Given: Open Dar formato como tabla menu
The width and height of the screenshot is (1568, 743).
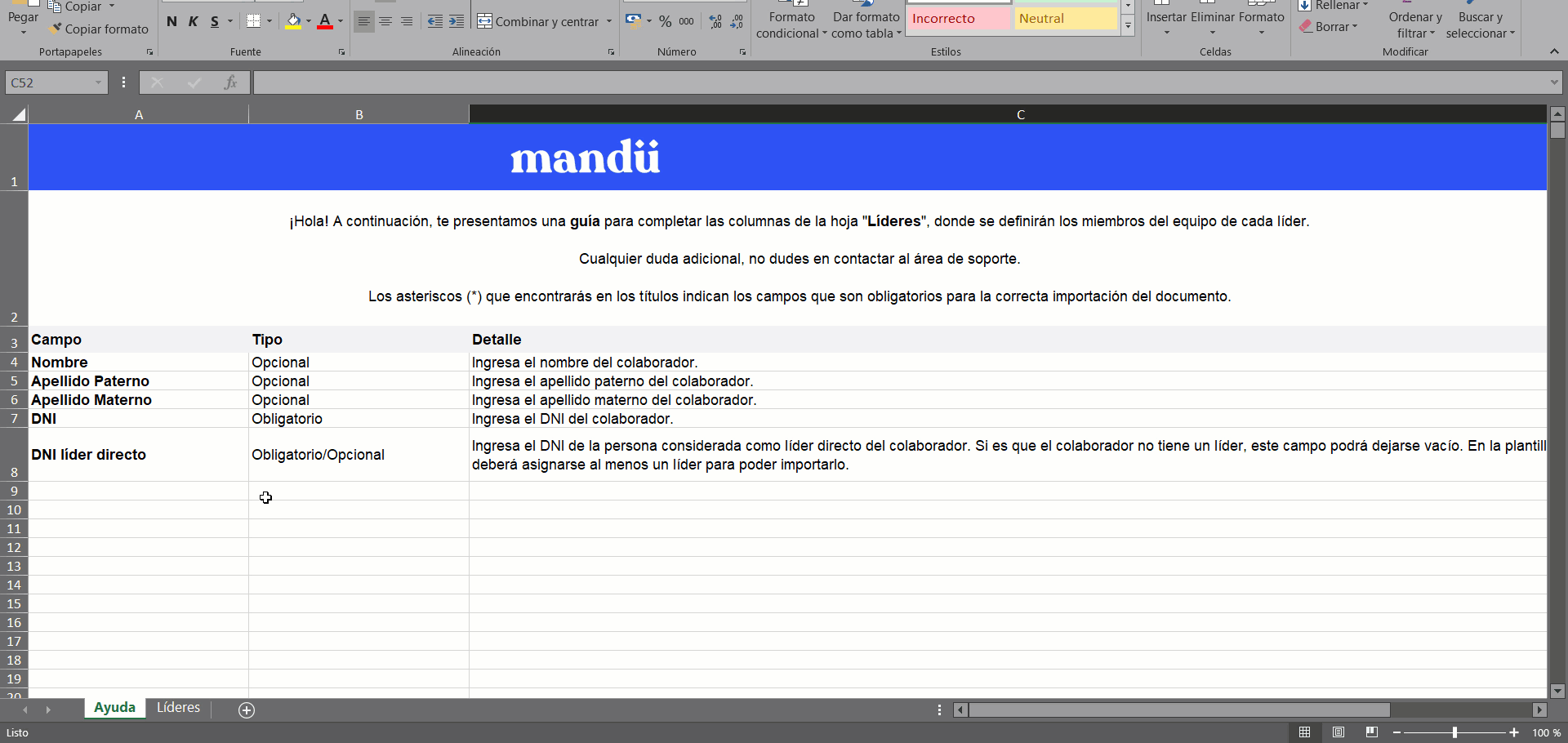Looking at the screenshot, I should (866, 24).
